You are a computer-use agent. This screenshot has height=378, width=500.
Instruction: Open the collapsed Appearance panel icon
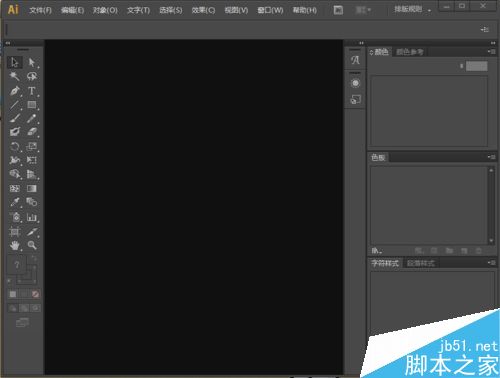tap(355, 83)
